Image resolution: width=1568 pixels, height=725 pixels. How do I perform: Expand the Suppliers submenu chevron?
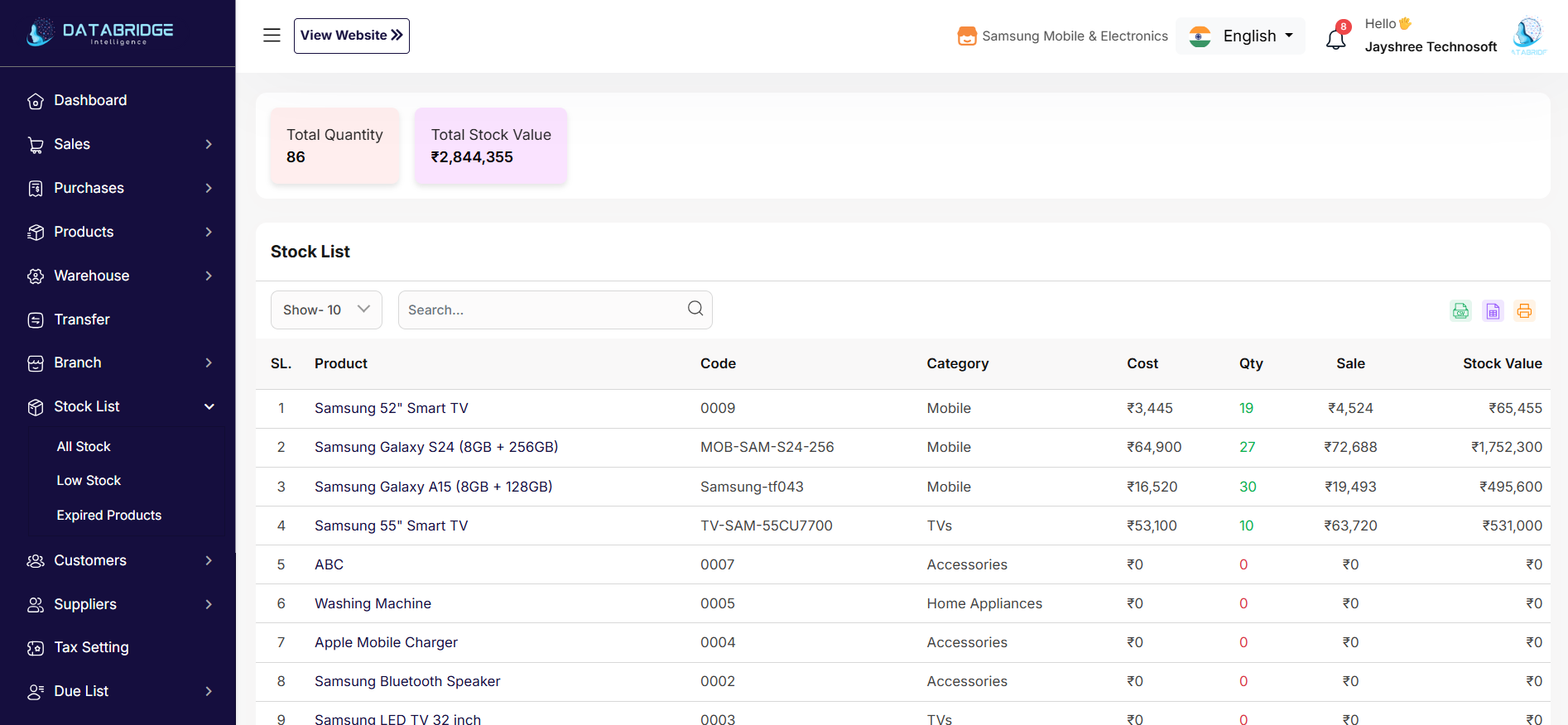(209, 604)
